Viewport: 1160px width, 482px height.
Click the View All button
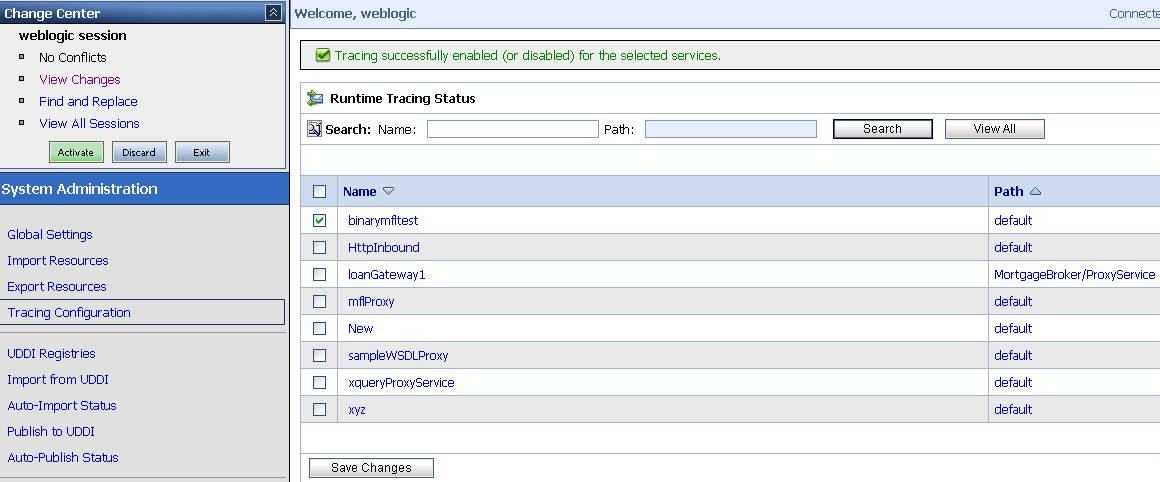[994, 129]
